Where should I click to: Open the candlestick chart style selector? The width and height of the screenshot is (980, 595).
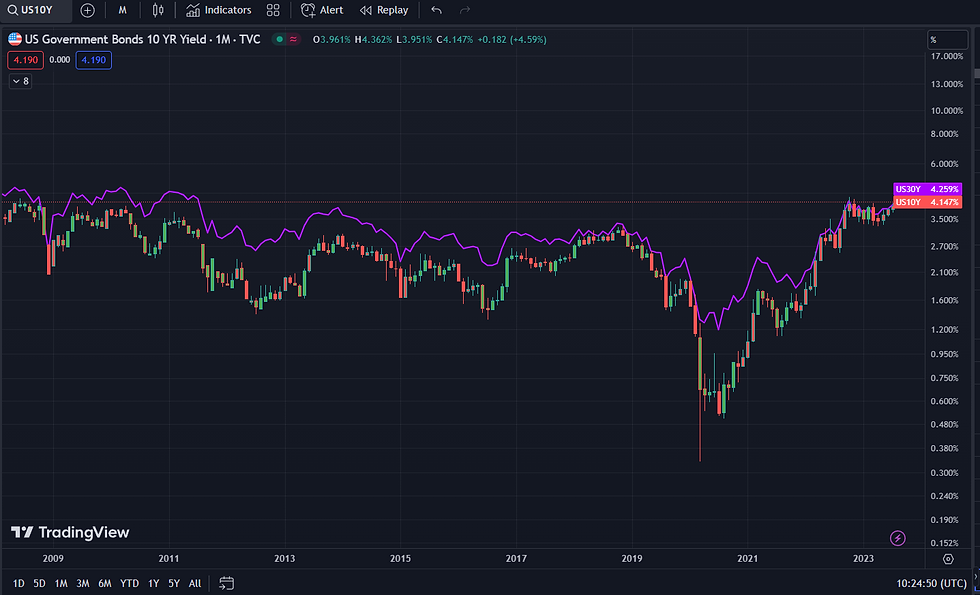point(158,10)
